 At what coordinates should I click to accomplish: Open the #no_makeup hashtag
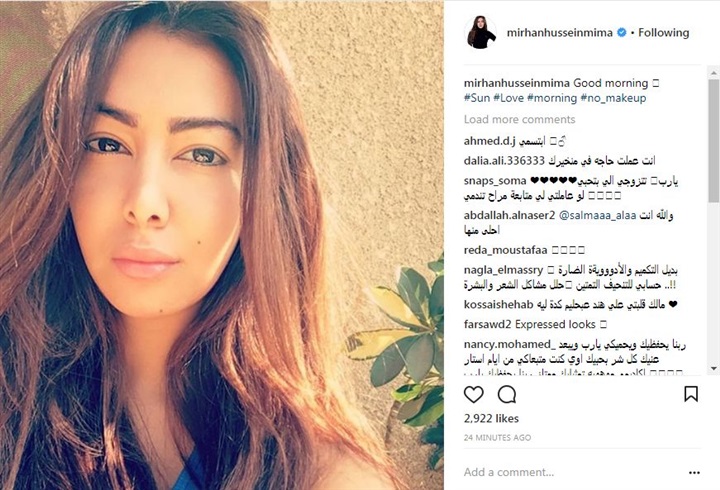coord(613,98)
